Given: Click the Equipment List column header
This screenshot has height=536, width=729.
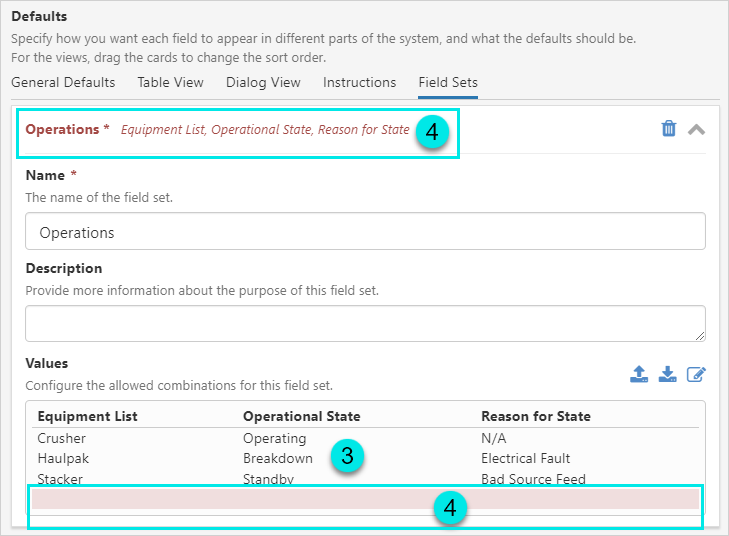Looking at the screenshot, I should 87,416.
